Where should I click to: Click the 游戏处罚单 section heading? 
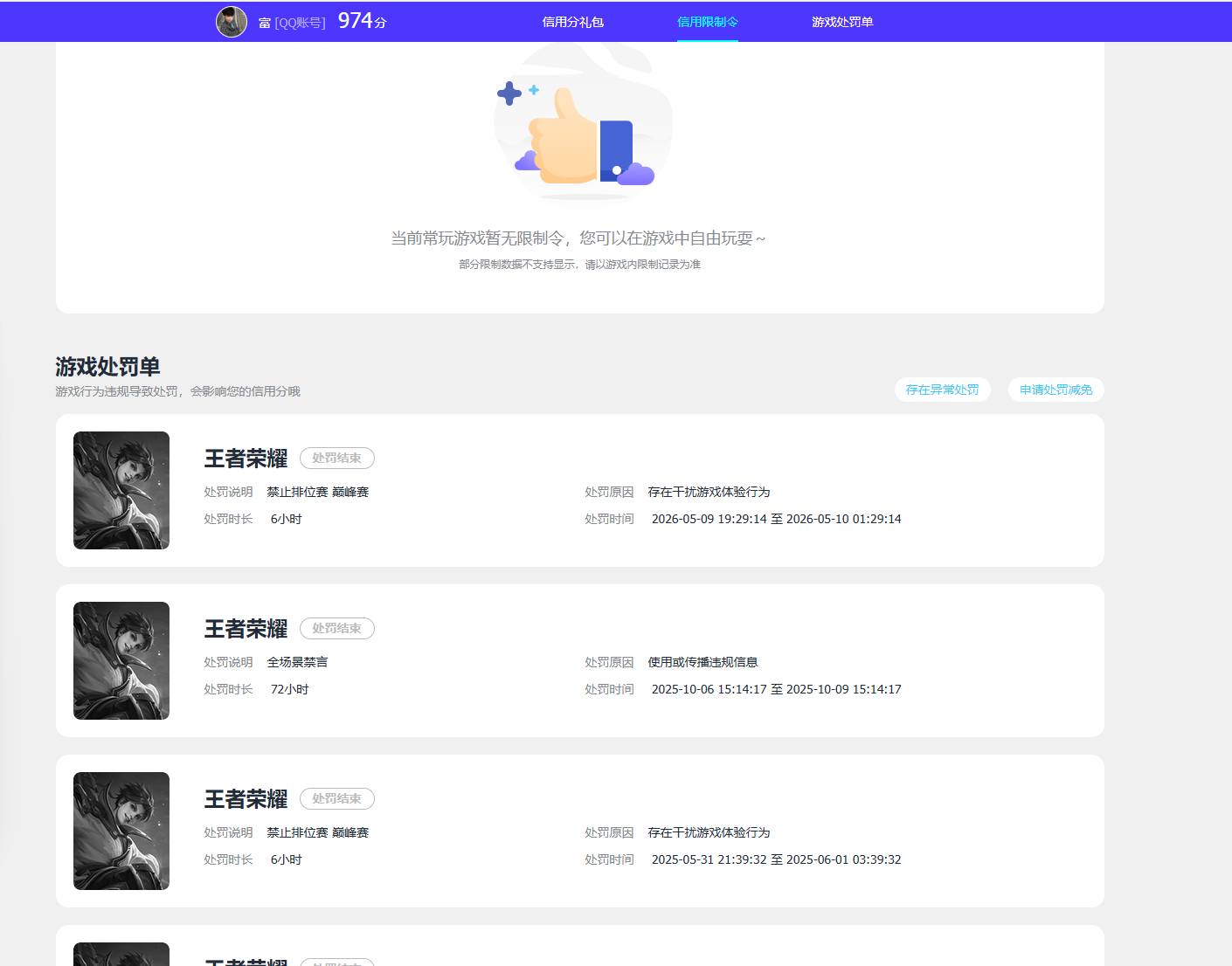click(108, 367)
